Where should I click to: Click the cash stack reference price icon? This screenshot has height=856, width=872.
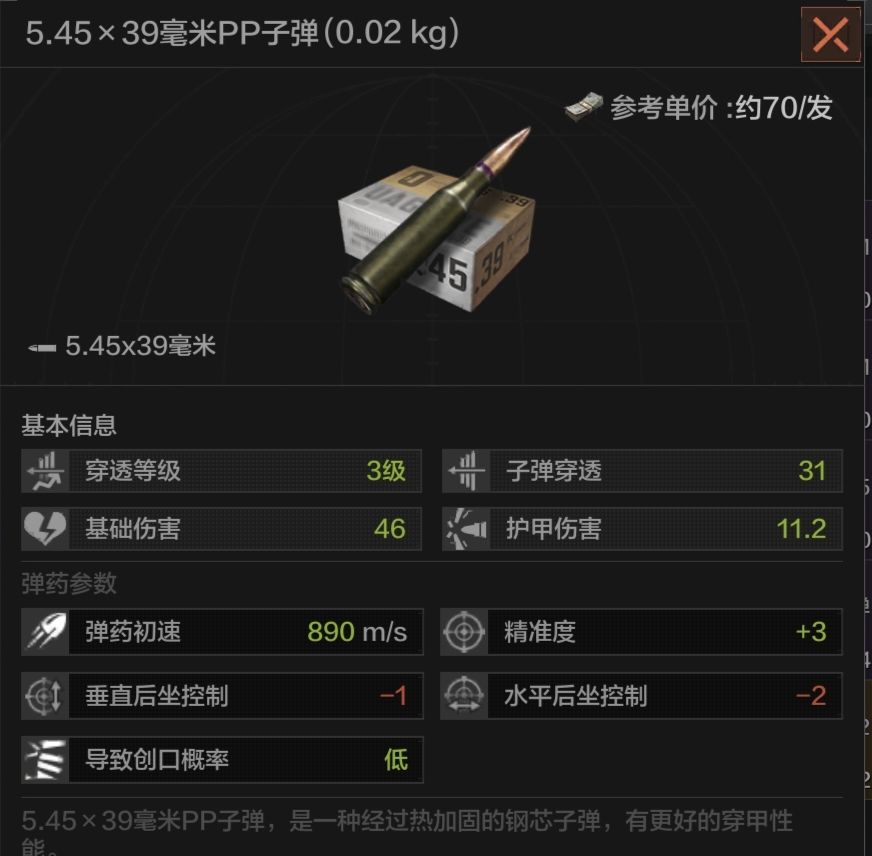pyautogui.click(x=583, y=106)
